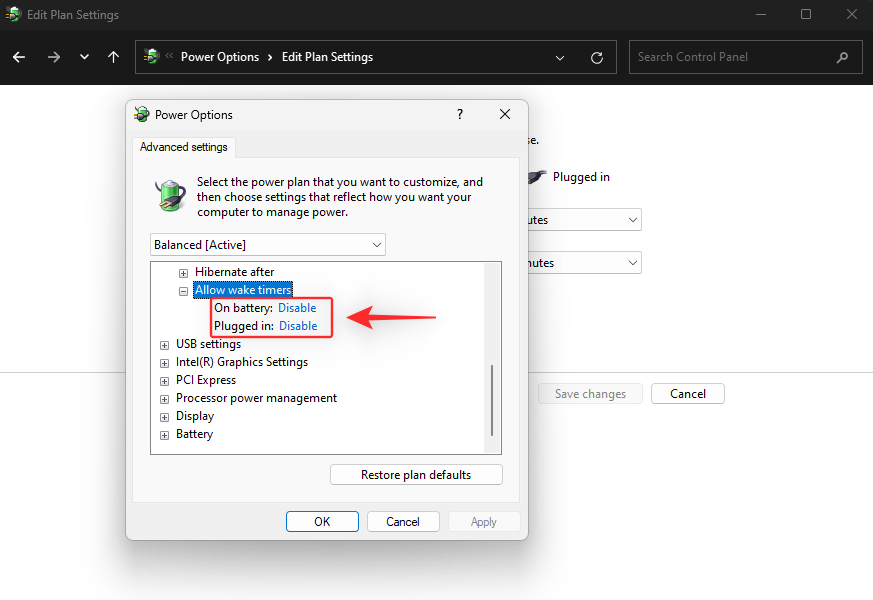This screenshot has width=873, height=600.
Task: Select the Processor power management label
Action: pos(256,398)
